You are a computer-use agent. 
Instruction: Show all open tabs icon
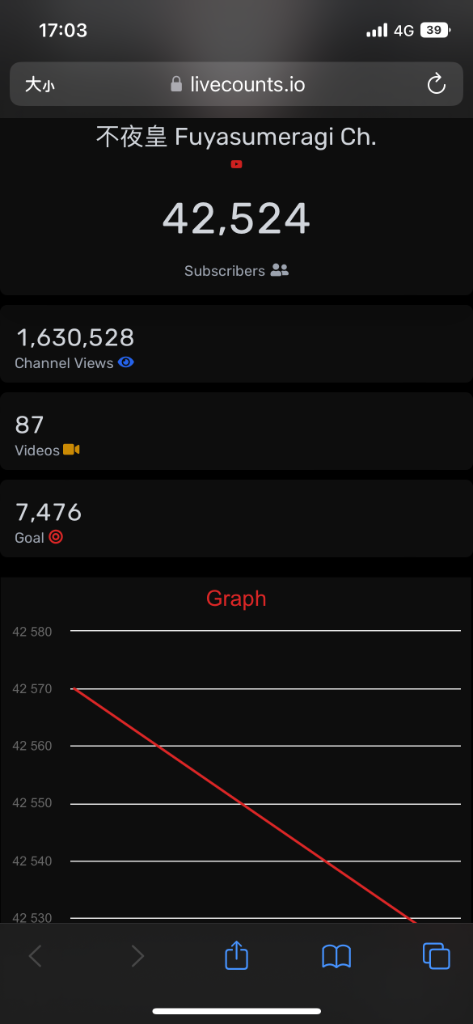pyautogui.click(x=436, y=956)
